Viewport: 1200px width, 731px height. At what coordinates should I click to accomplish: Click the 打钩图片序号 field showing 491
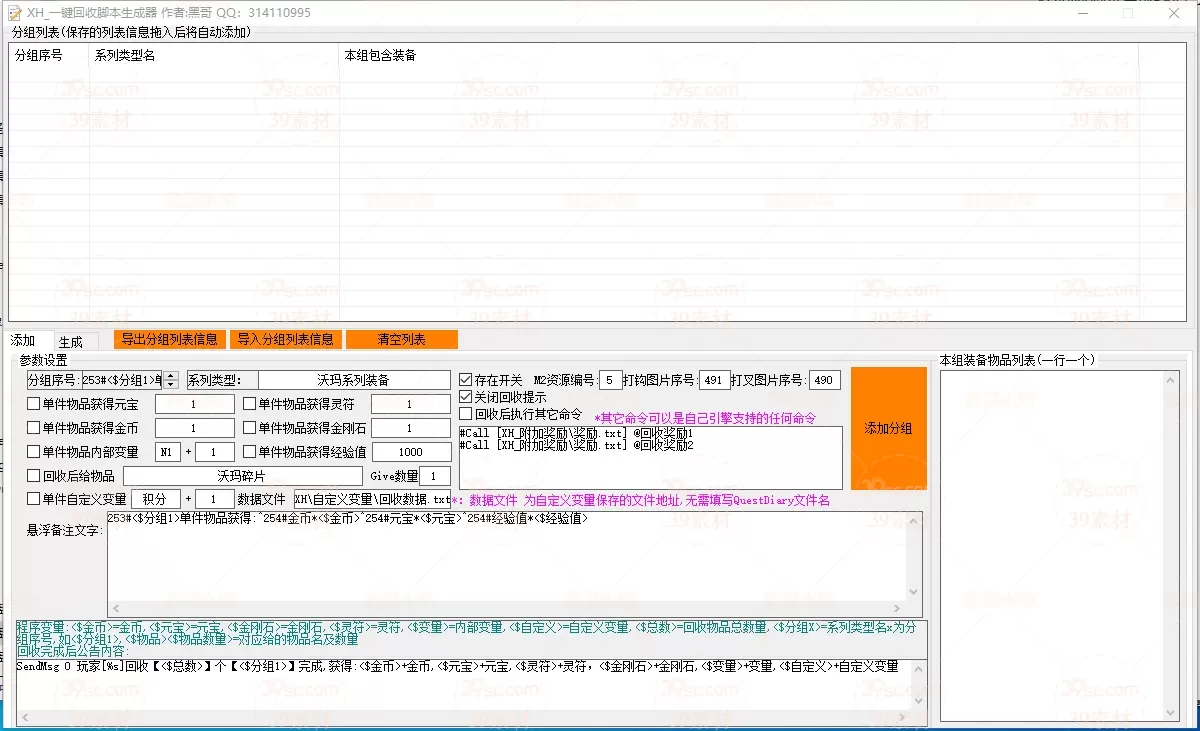(714, 380)
